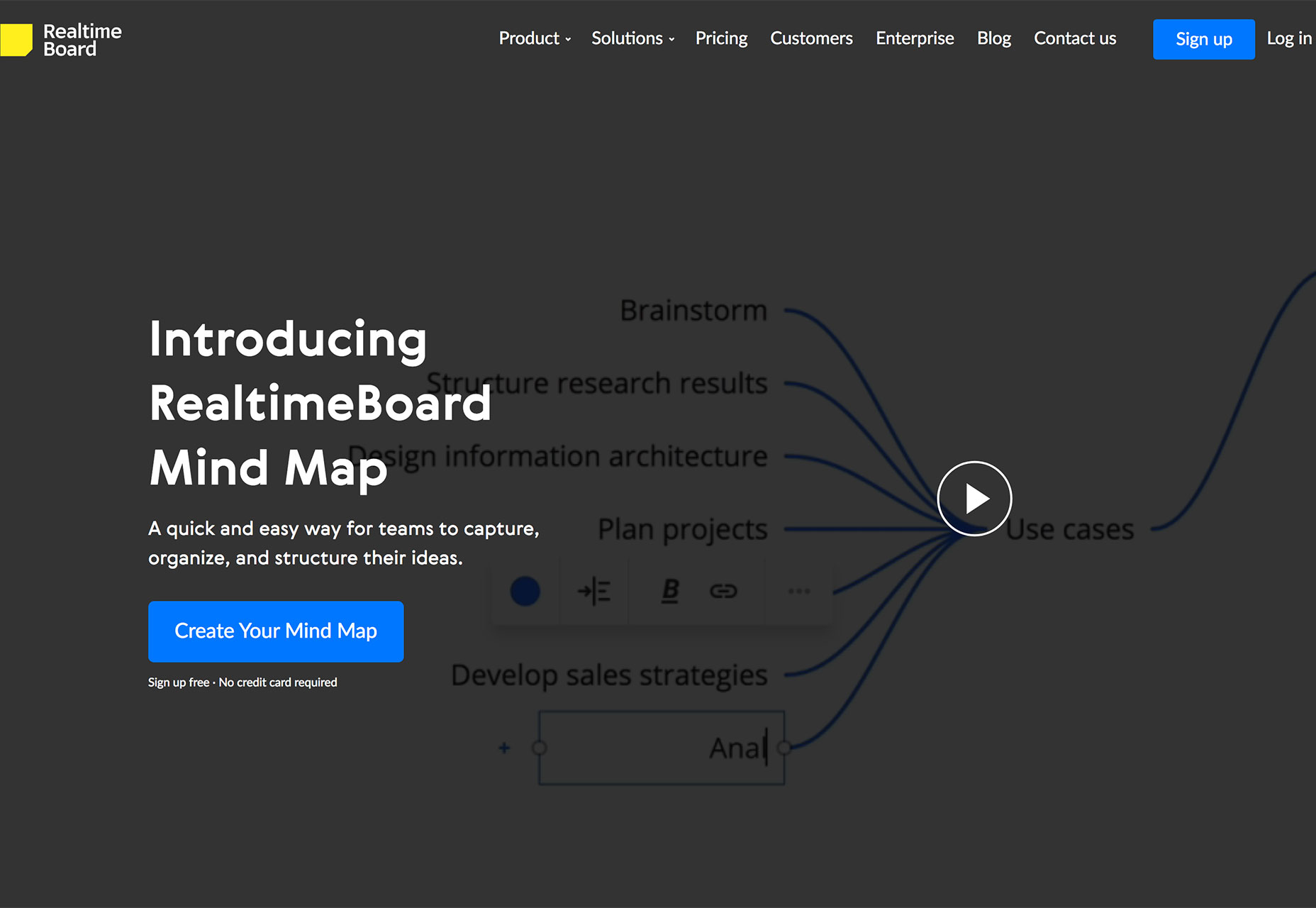The image size is (1316, 908).
Task: Click the alignment icon in the mind map toolbar
Action: click(x=594, y=591)
